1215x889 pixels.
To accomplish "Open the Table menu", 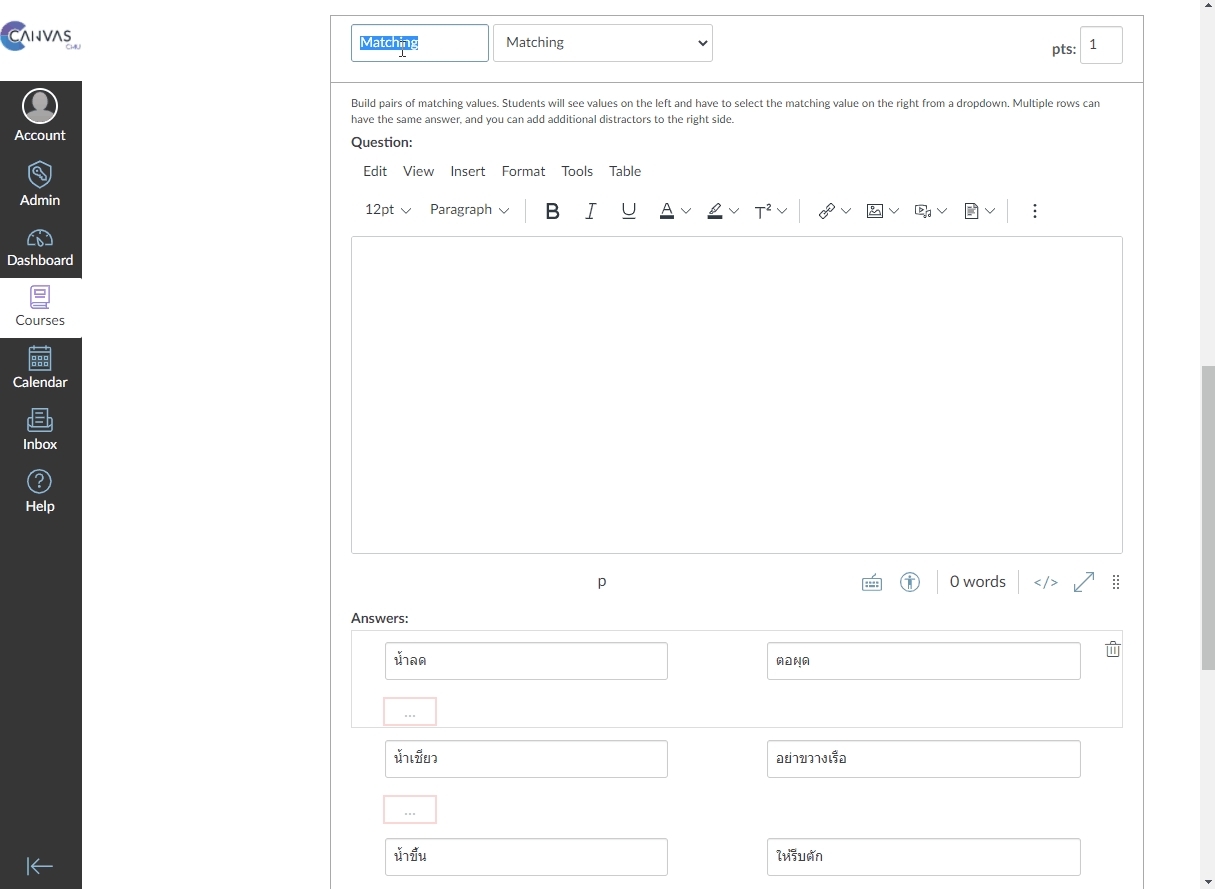I will pos(625,171).
